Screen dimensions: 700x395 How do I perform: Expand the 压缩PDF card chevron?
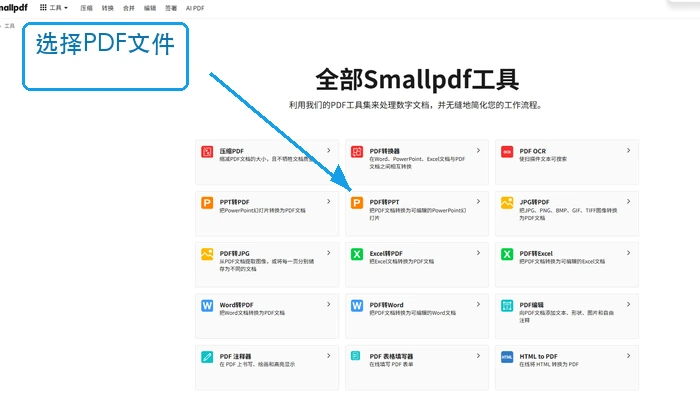(x=329, y=150)
